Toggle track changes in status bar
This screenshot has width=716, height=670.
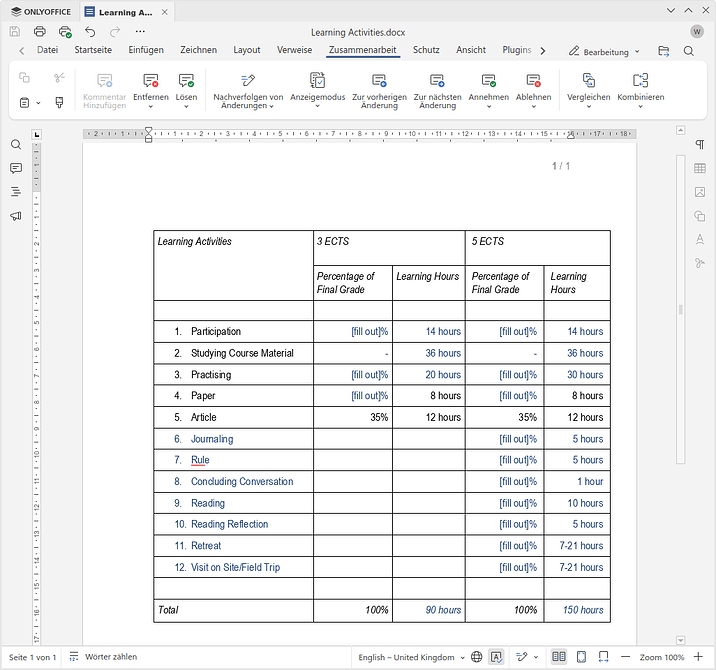[x=522, y=657]
